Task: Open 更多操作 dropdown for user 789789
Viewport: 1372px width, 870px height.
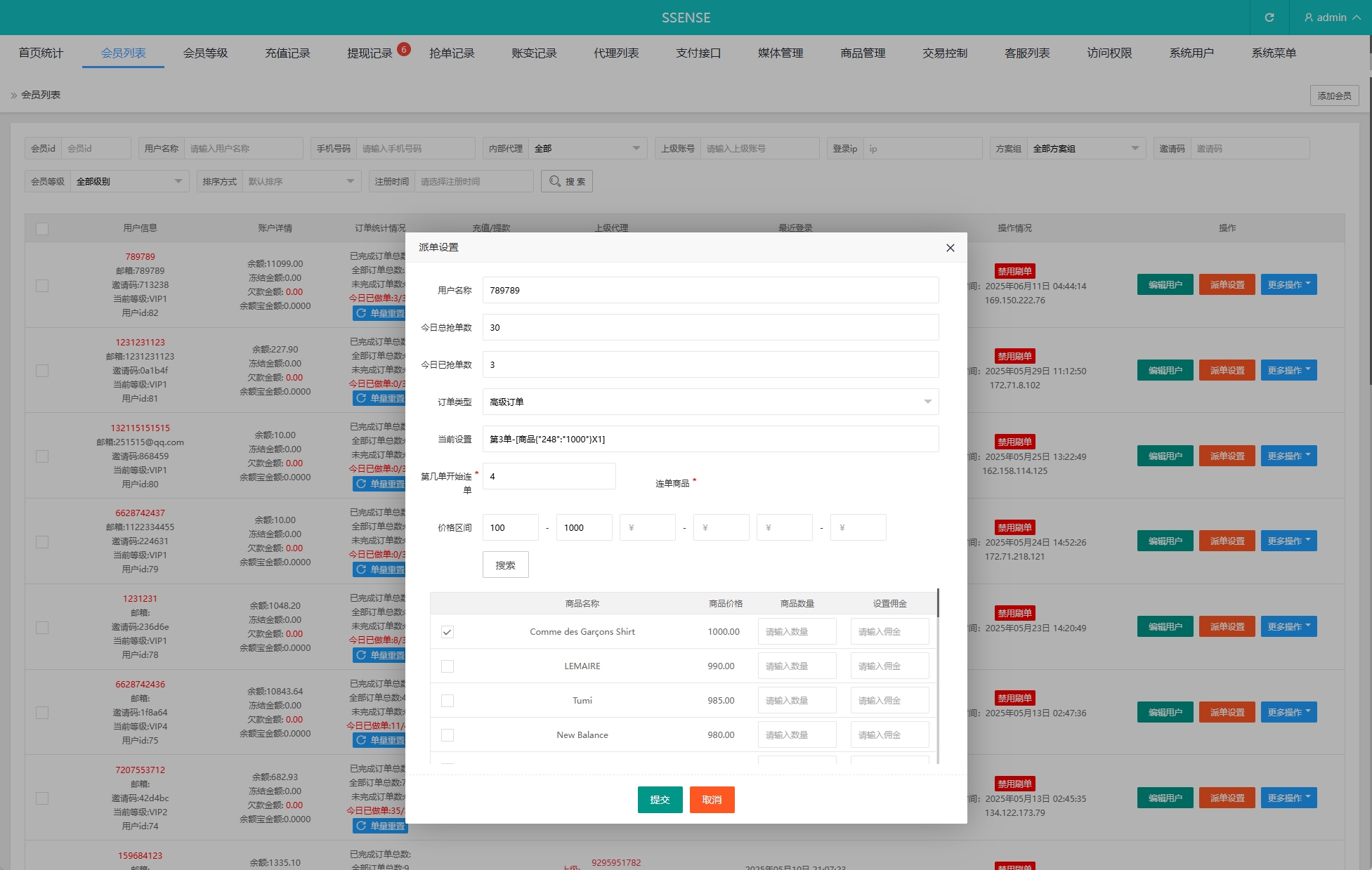Action: 1288,284
